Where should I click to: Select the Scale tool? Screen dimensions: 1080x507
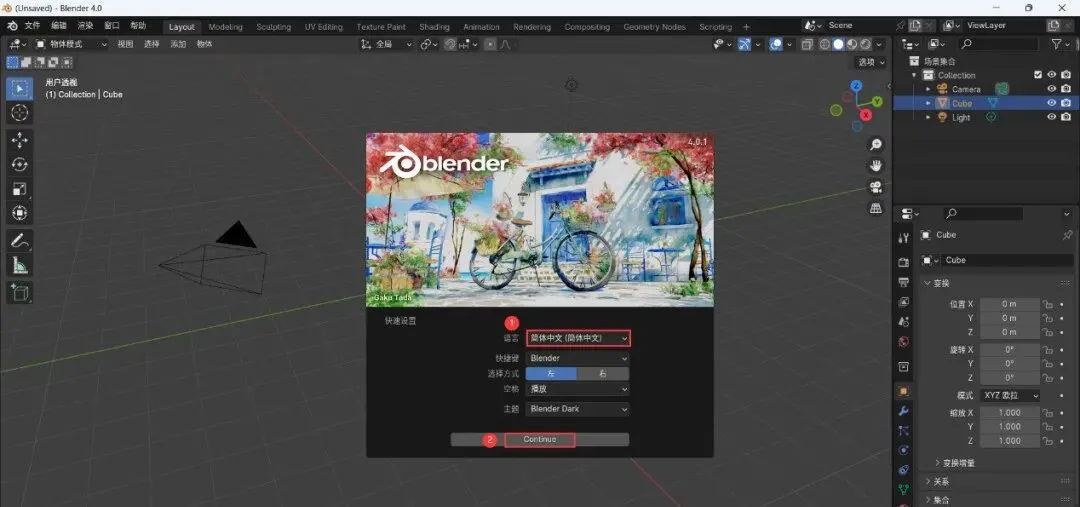(x=19, y=189)
